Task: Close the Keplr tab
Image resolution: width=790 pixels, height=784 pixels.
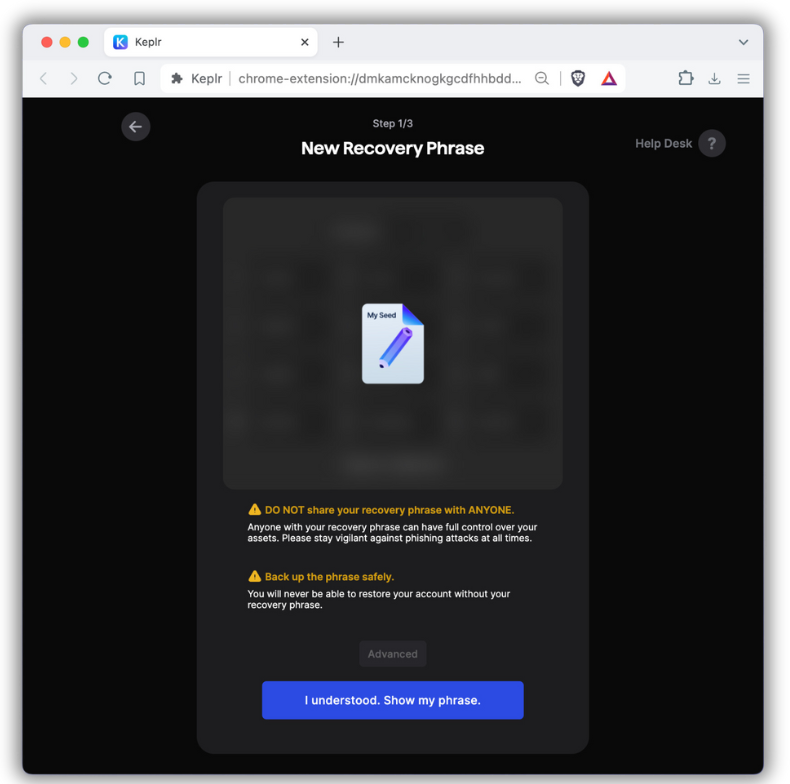Action: pyautogui.click(x=305, y=42)
